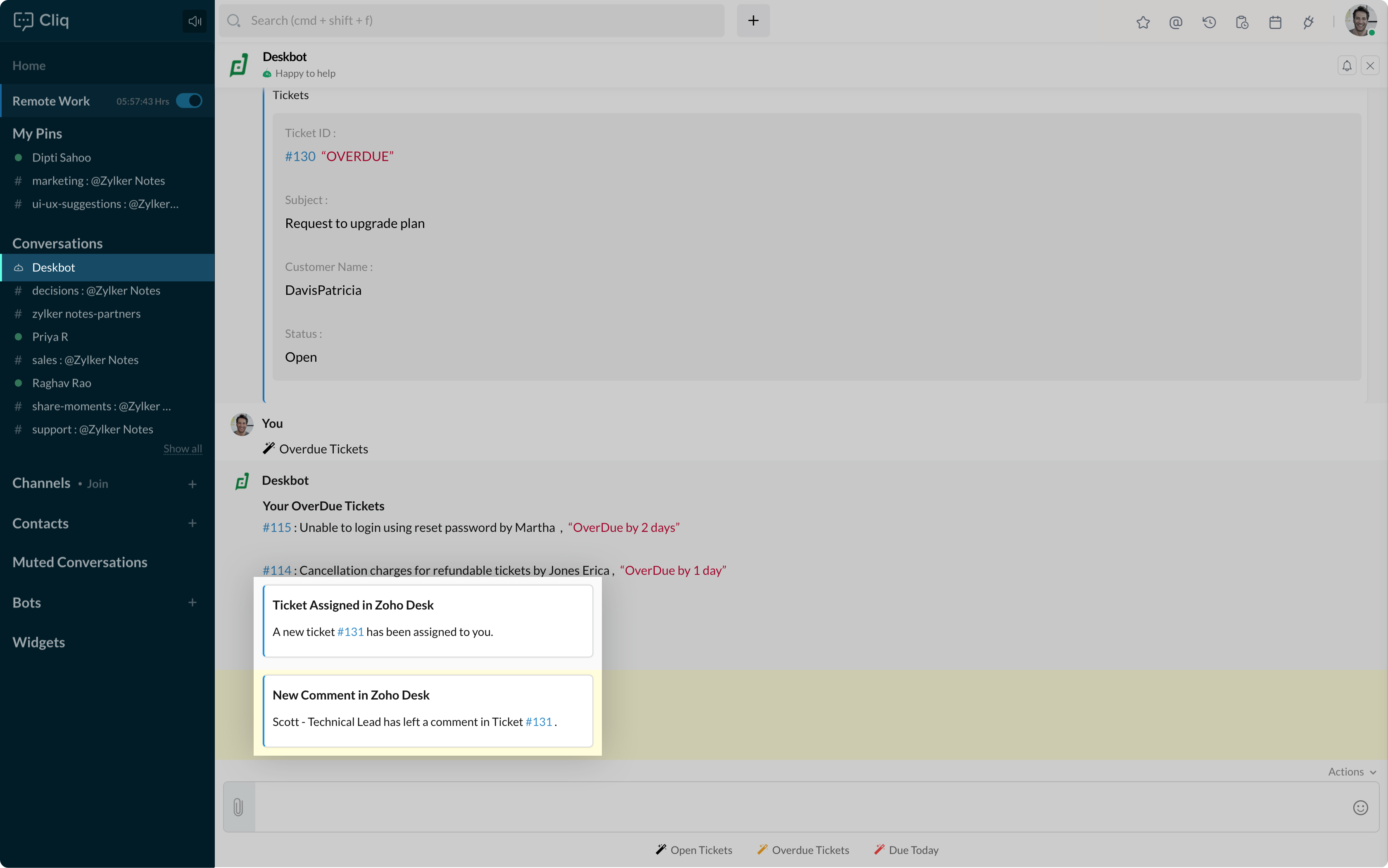The width and height of the screenshot is (1388, 868).
Task: Toggle the Remote Work switch
Action: pyautogui.click(x=189, y=101)
